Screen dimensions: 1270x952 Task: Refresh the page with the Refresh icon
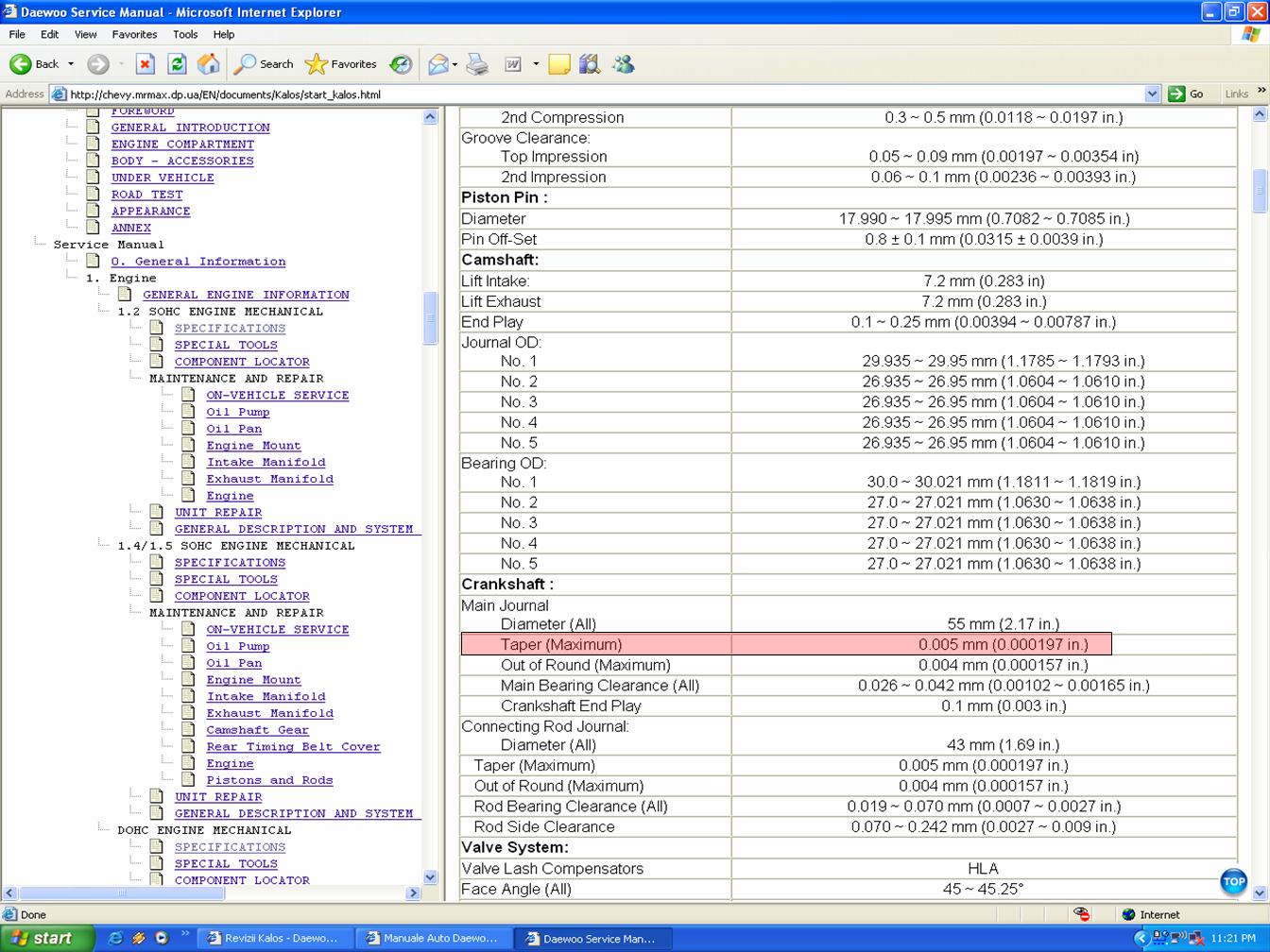(177, 64)
